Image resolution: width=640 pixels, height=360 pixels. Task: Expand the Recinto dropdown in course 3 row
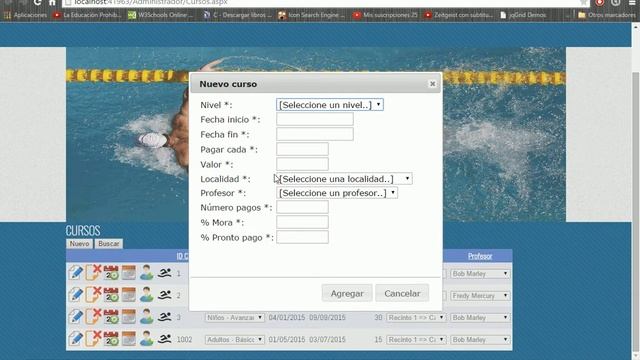point(416,318)
